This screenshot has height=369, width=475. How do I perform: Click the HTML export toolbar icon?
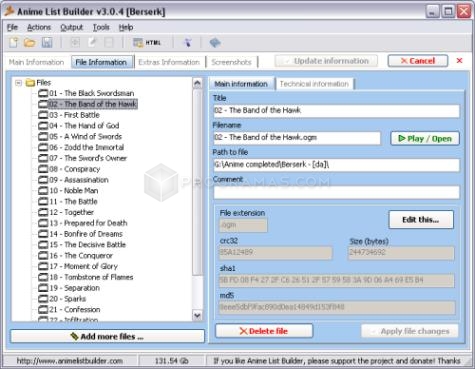[x=147, y=43]
